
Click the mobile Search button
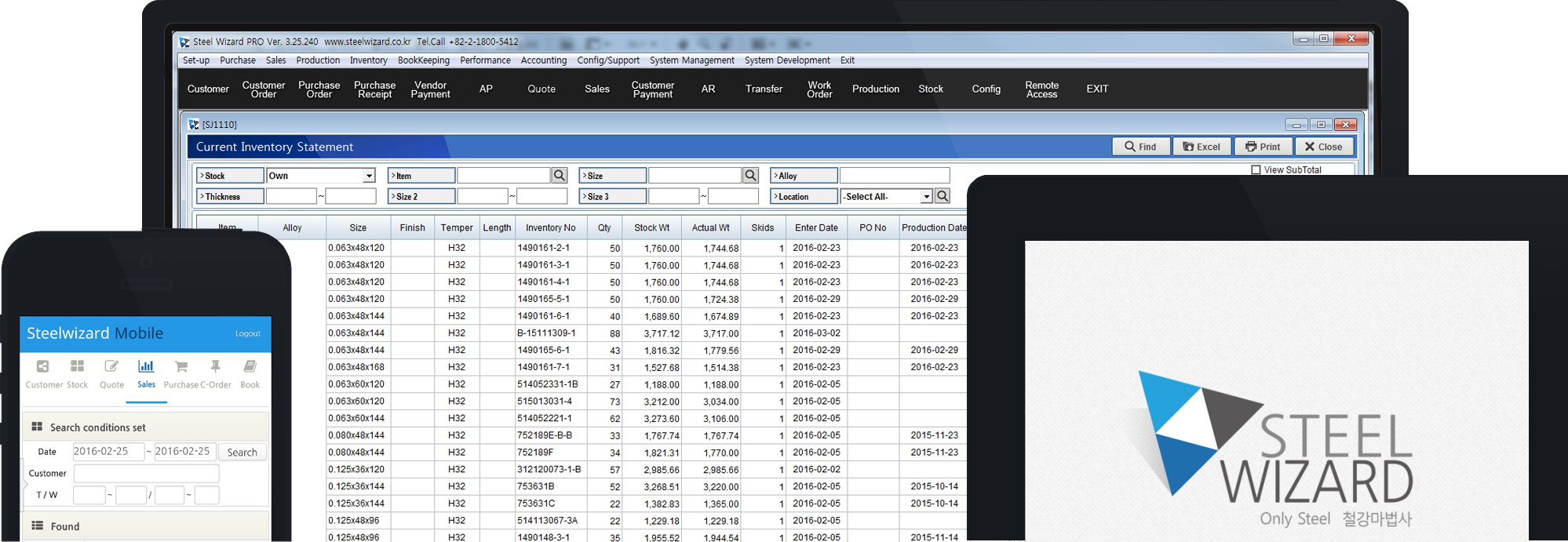coord(242,452)
